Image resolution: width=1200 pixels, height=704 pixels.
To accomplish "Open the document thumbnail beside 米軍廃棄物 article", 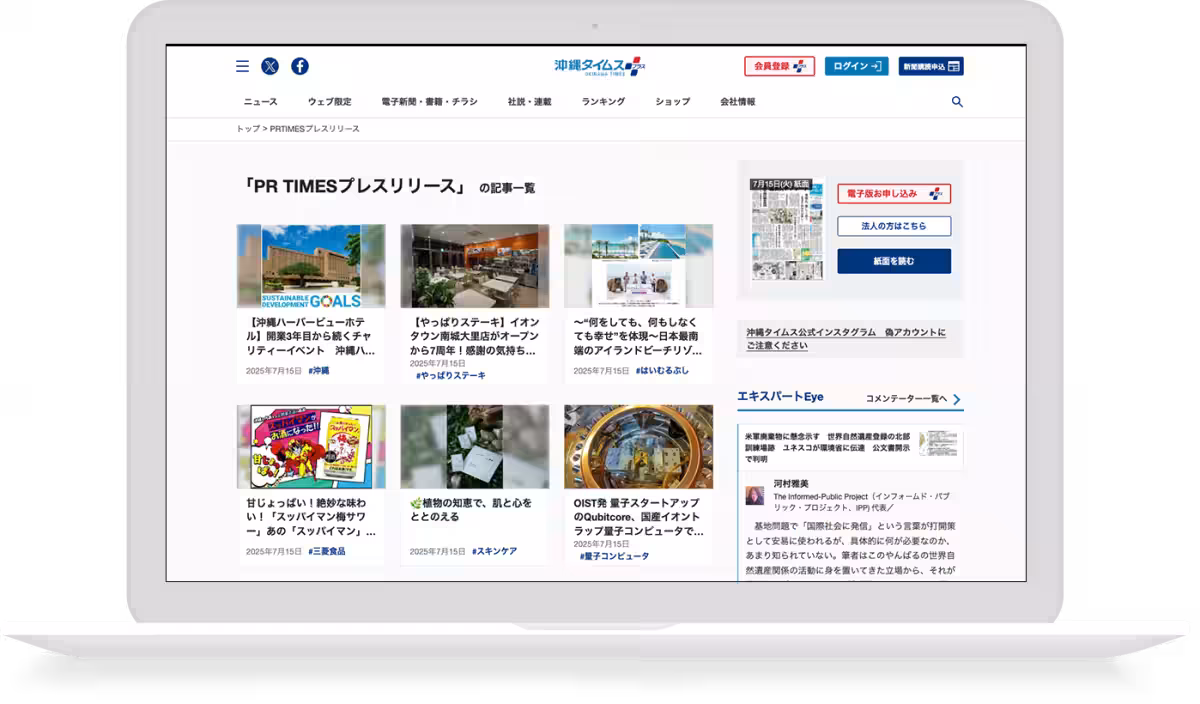I will 938,445.
